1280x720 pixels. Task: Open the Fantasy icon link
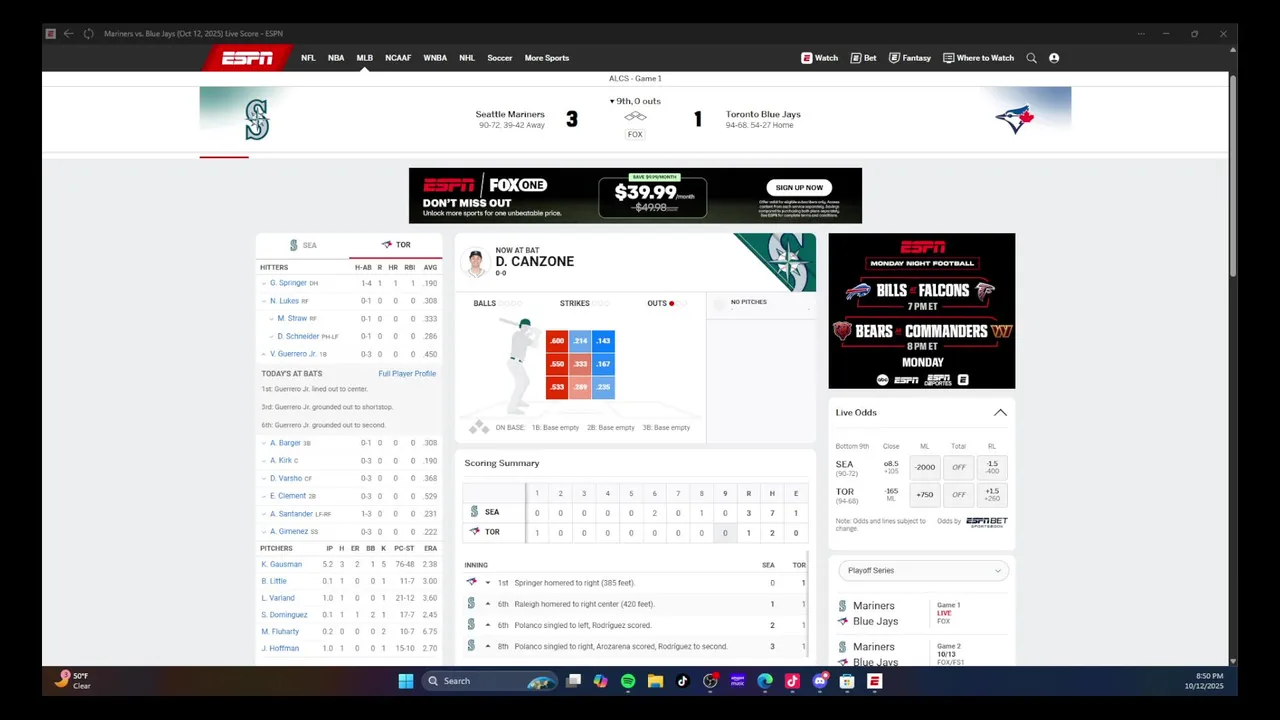pyautogui.click(x=909, y=58)
